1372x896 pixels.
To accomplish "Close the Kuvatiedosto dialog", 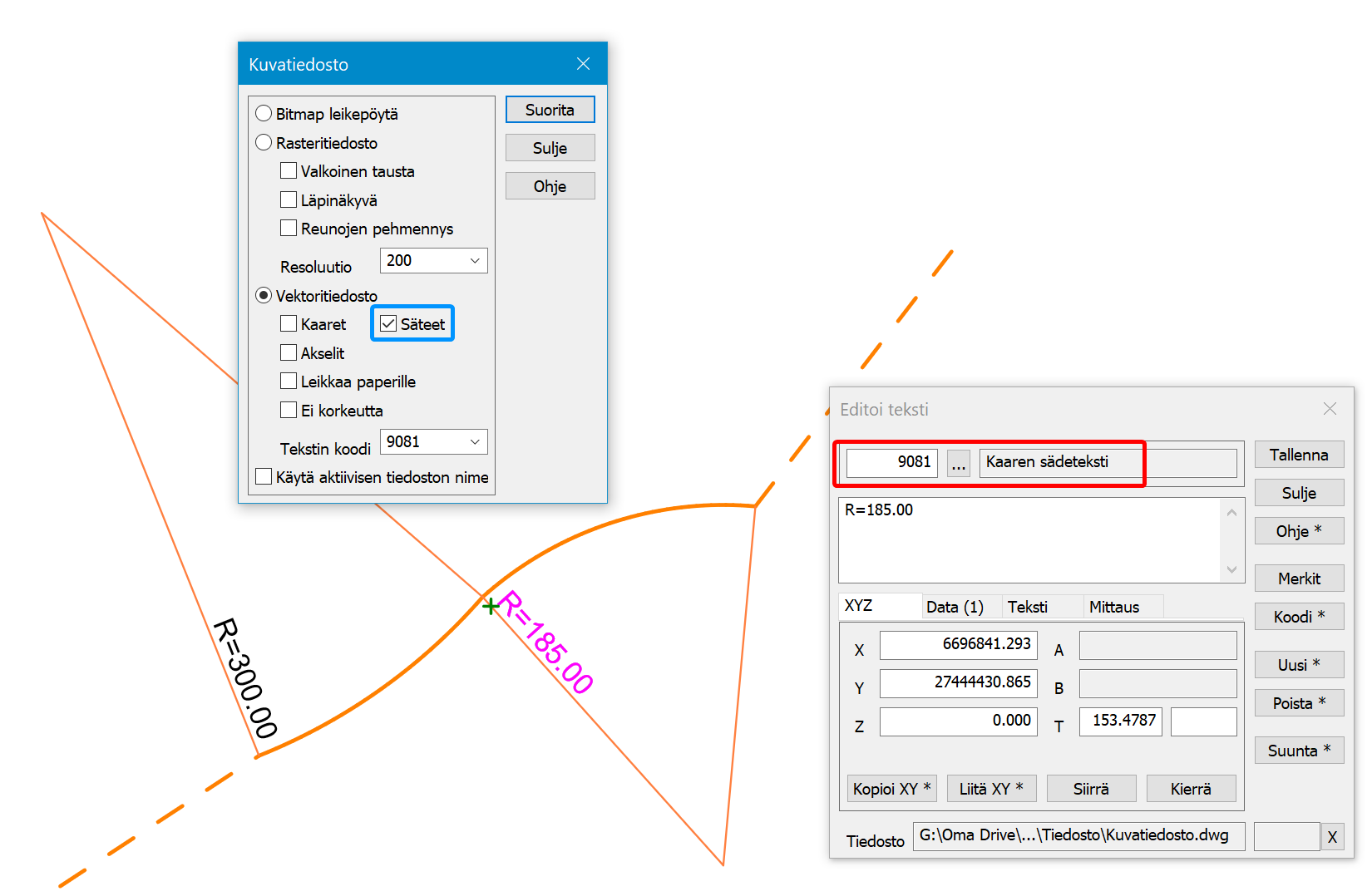I will point(583,64).
